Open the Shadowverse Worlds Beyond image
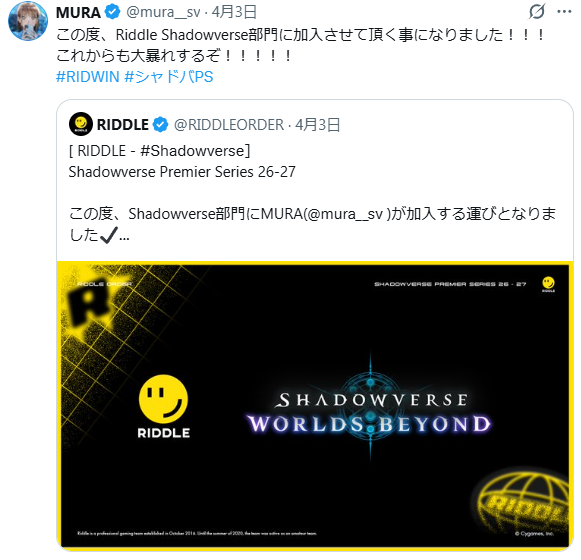Screen dimensions: 581x560 (x=315, y=406)
